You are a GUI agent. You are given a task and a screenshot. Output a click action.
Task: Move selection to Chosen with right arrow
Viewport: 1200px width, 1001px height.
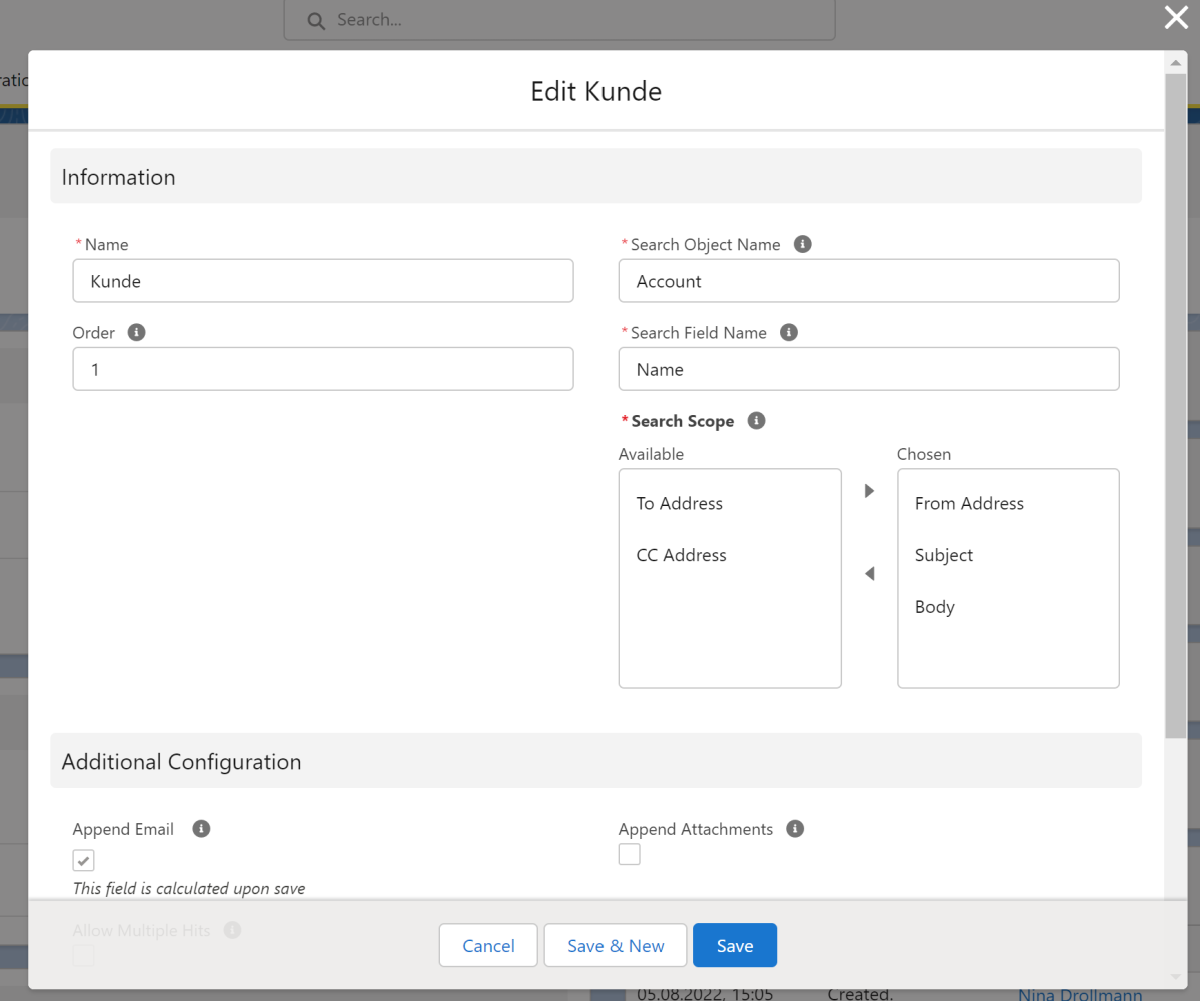coord(869,491)
